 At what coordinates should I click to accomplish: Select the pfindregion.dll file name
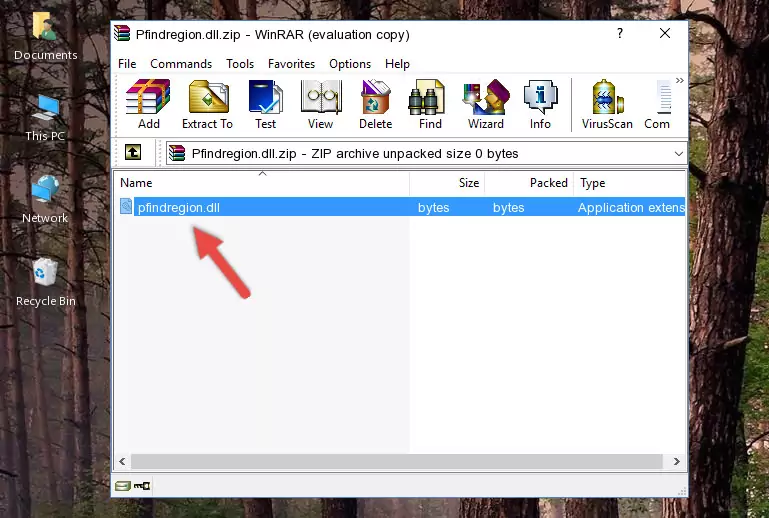[x=179, y=207]
